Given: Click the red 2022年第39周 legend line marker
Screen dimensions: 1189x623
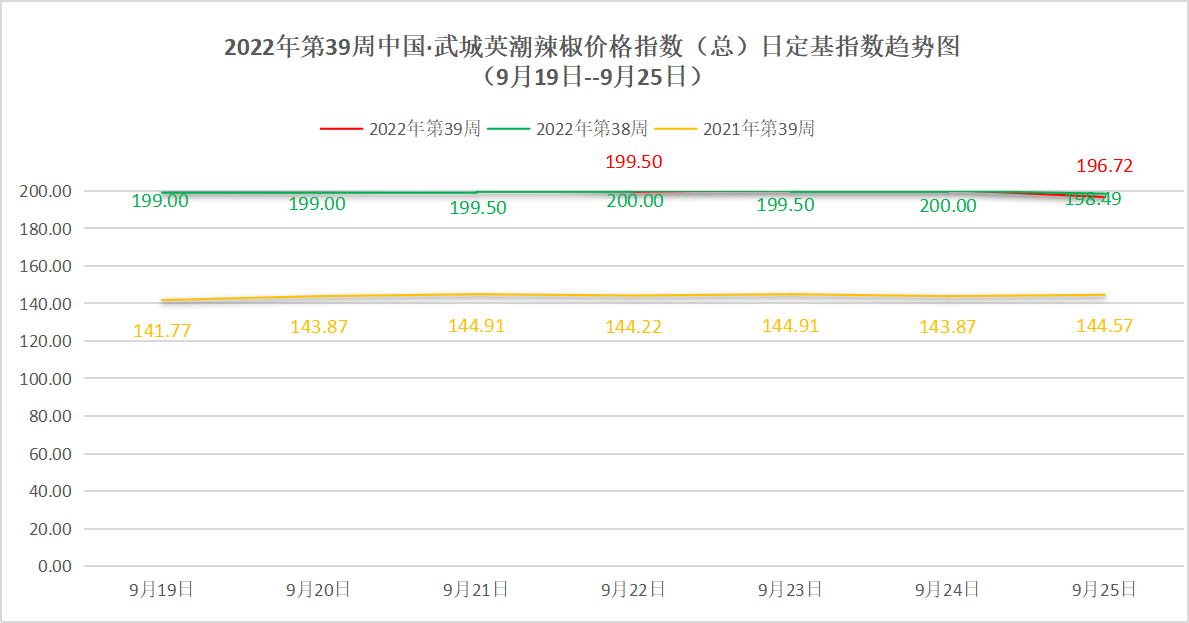Looking at the screenshot, I should tap(341, 129).
